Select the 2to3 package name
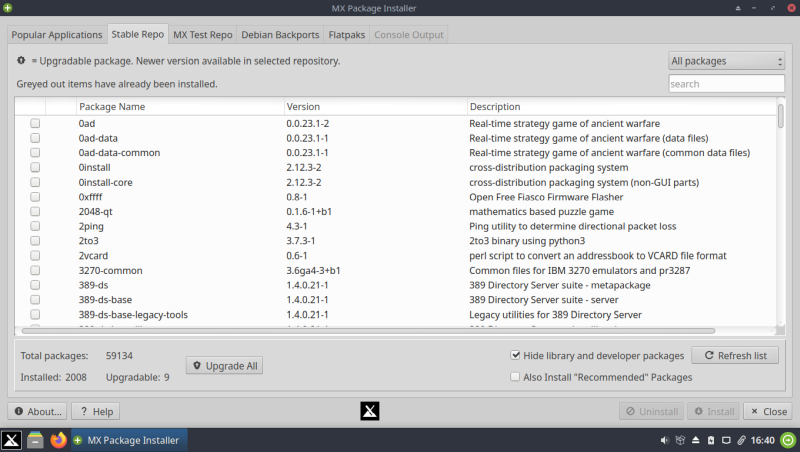800x452 pixels. (89, 241)
